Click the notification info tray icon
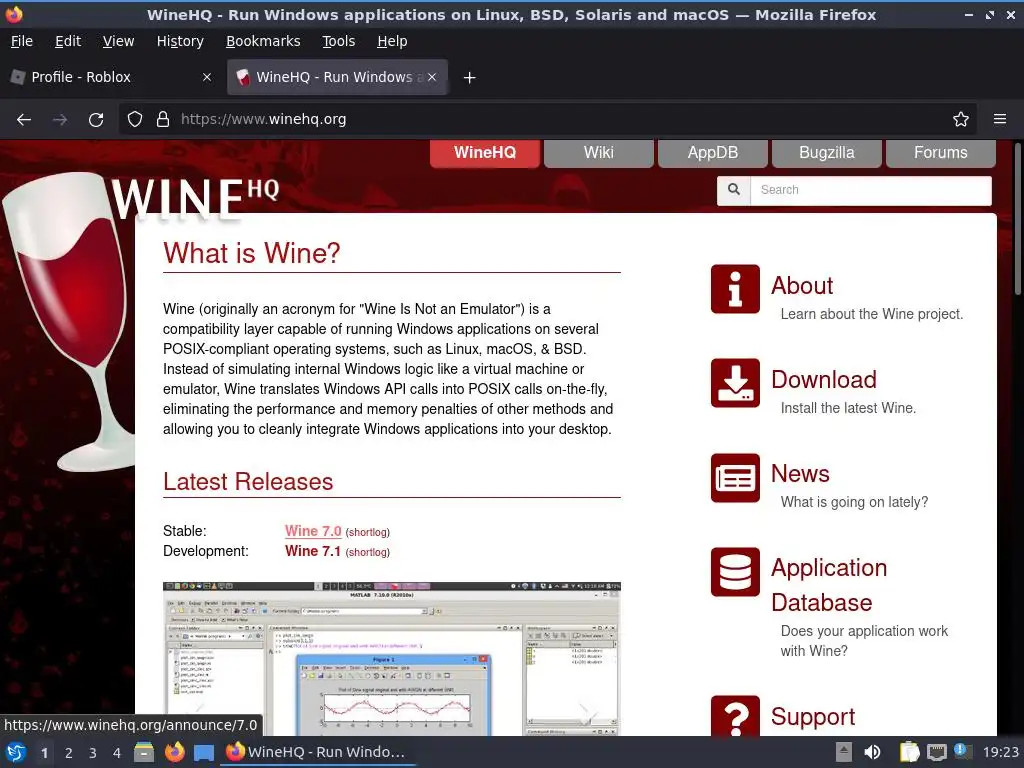The height and width of the screenshot is (768, 1024). point(960,750)
